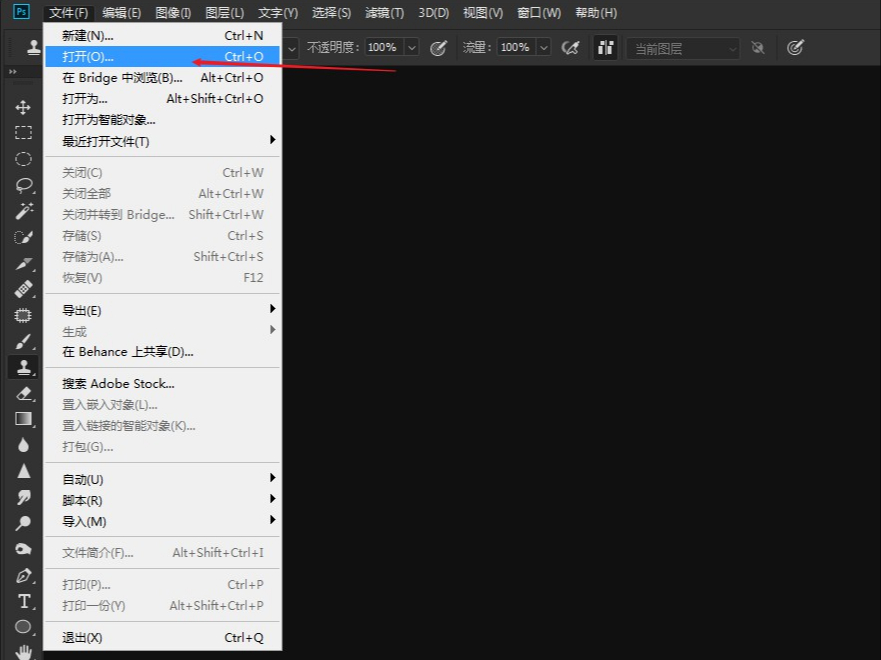Choose 在 Bridge 中浏览(B)...
The height and width of the screenshot is (660, 881).
pos(162,78)
